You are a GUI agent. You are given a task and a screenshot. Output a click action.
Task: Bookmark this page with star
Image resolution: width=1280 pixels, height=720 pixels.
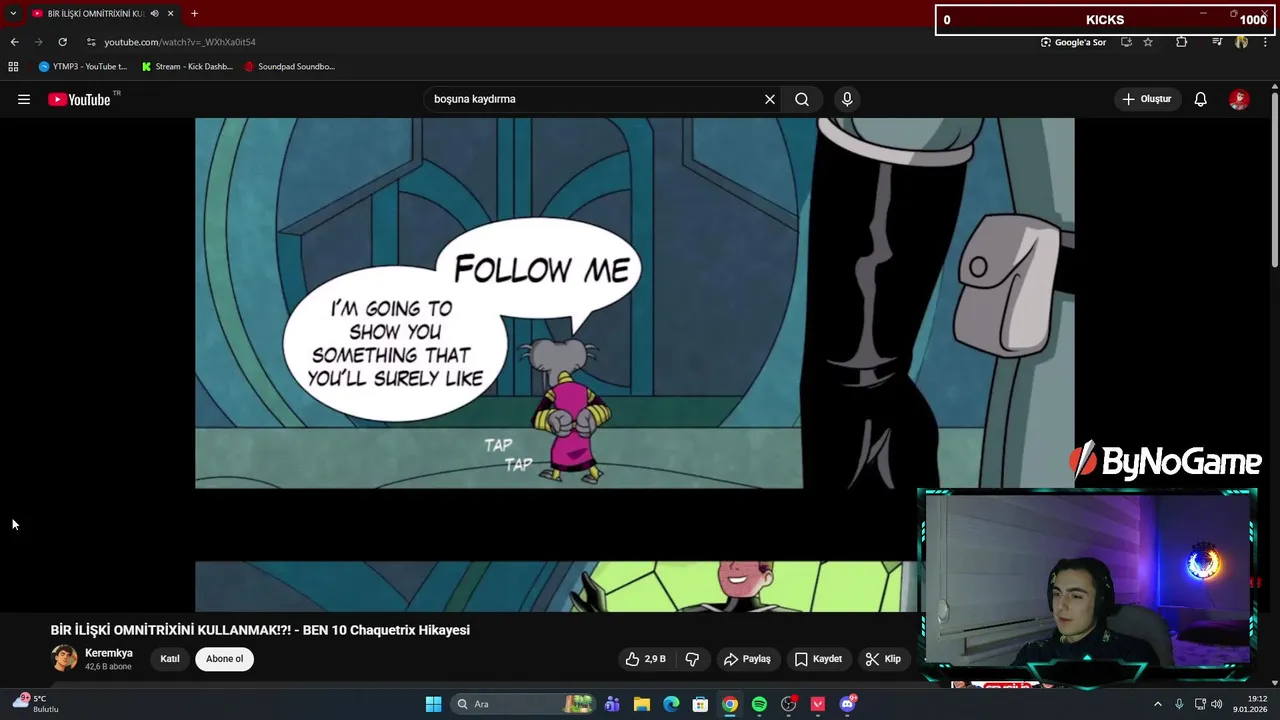tap(1148, 42)
